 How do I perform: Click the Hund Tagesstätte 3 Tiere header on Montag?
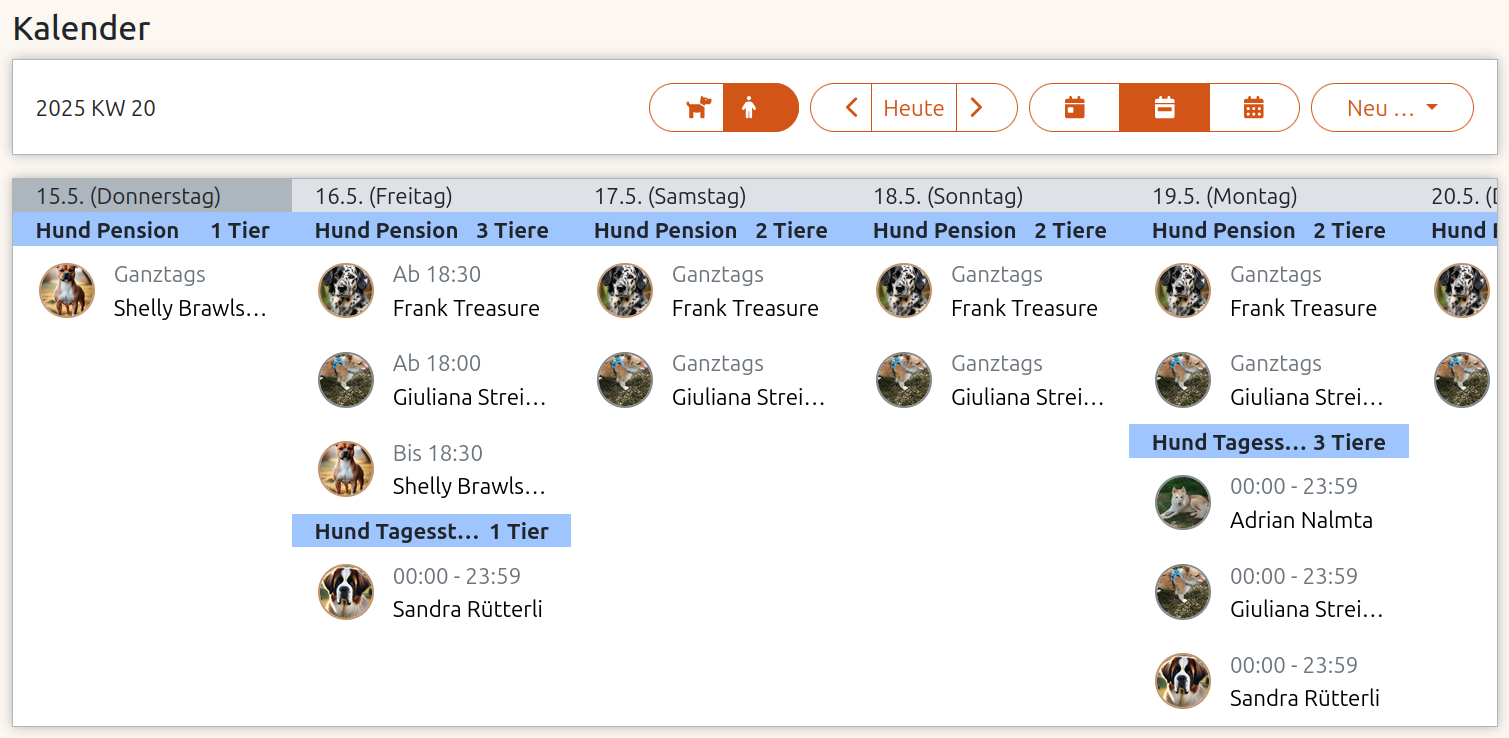coord(1268,441)
